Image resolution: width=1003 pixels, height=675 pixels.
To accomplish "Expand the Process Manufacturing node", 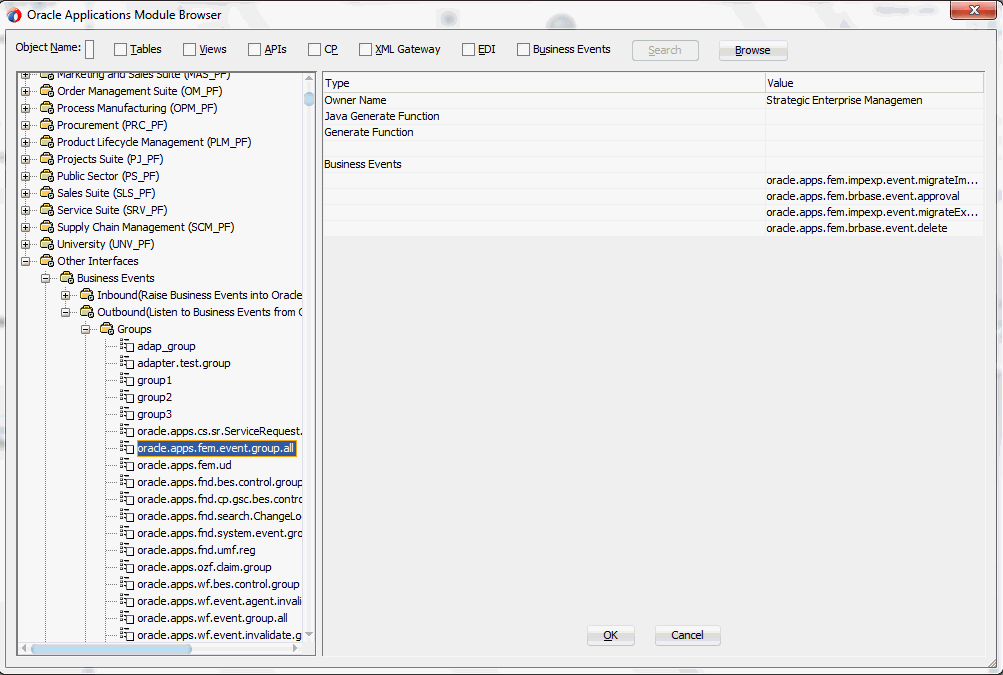I will 26,108.
